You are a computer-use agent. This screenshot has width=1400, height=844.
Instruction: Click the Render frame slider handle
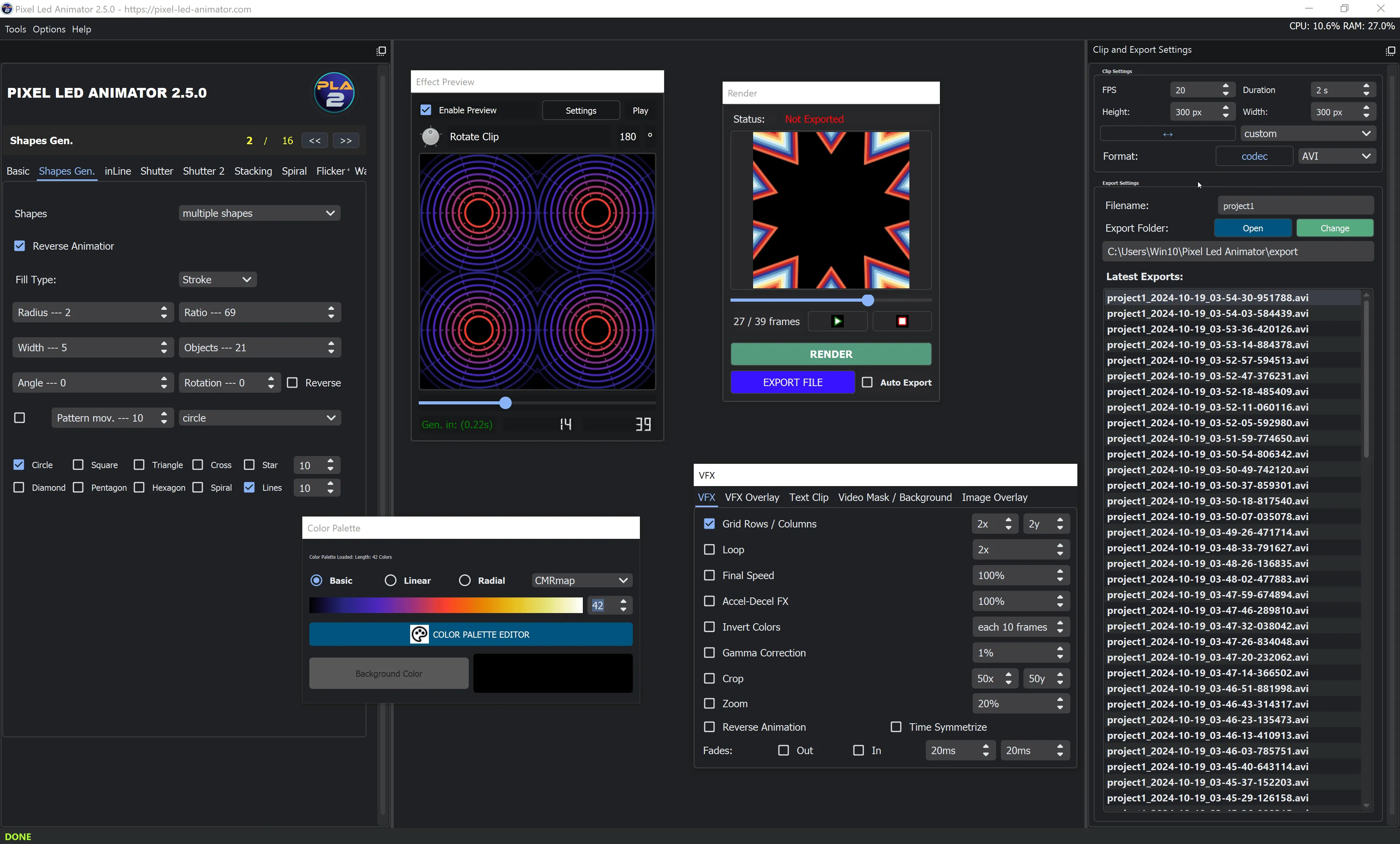coord(868,300)
